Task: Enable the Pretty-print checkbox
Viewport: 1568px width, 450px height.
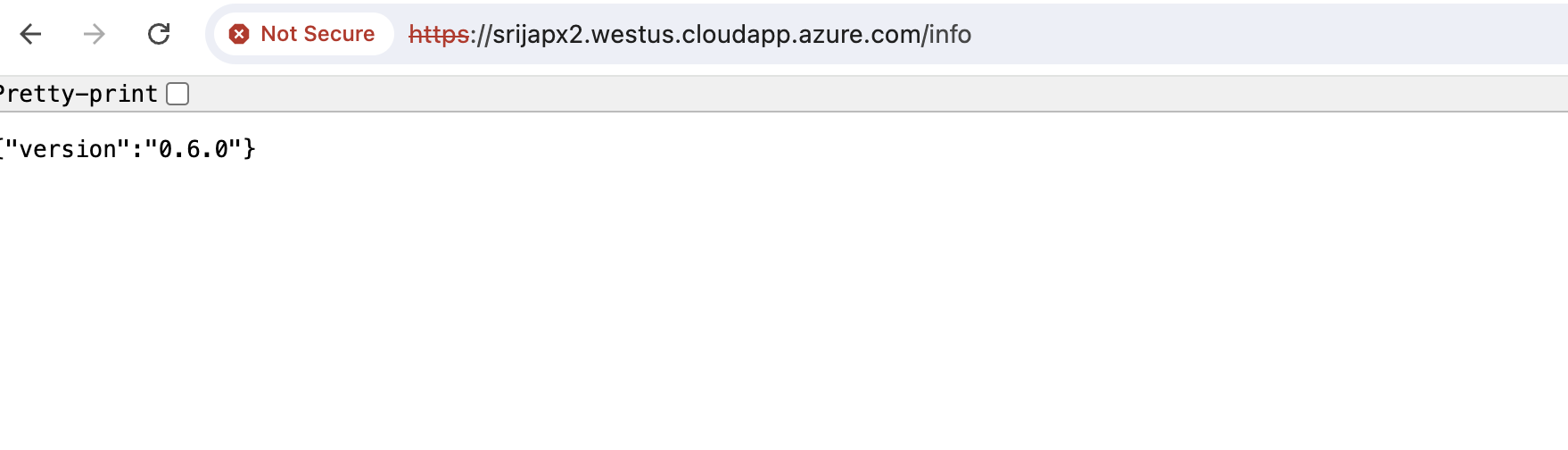Action: (177, 94)
